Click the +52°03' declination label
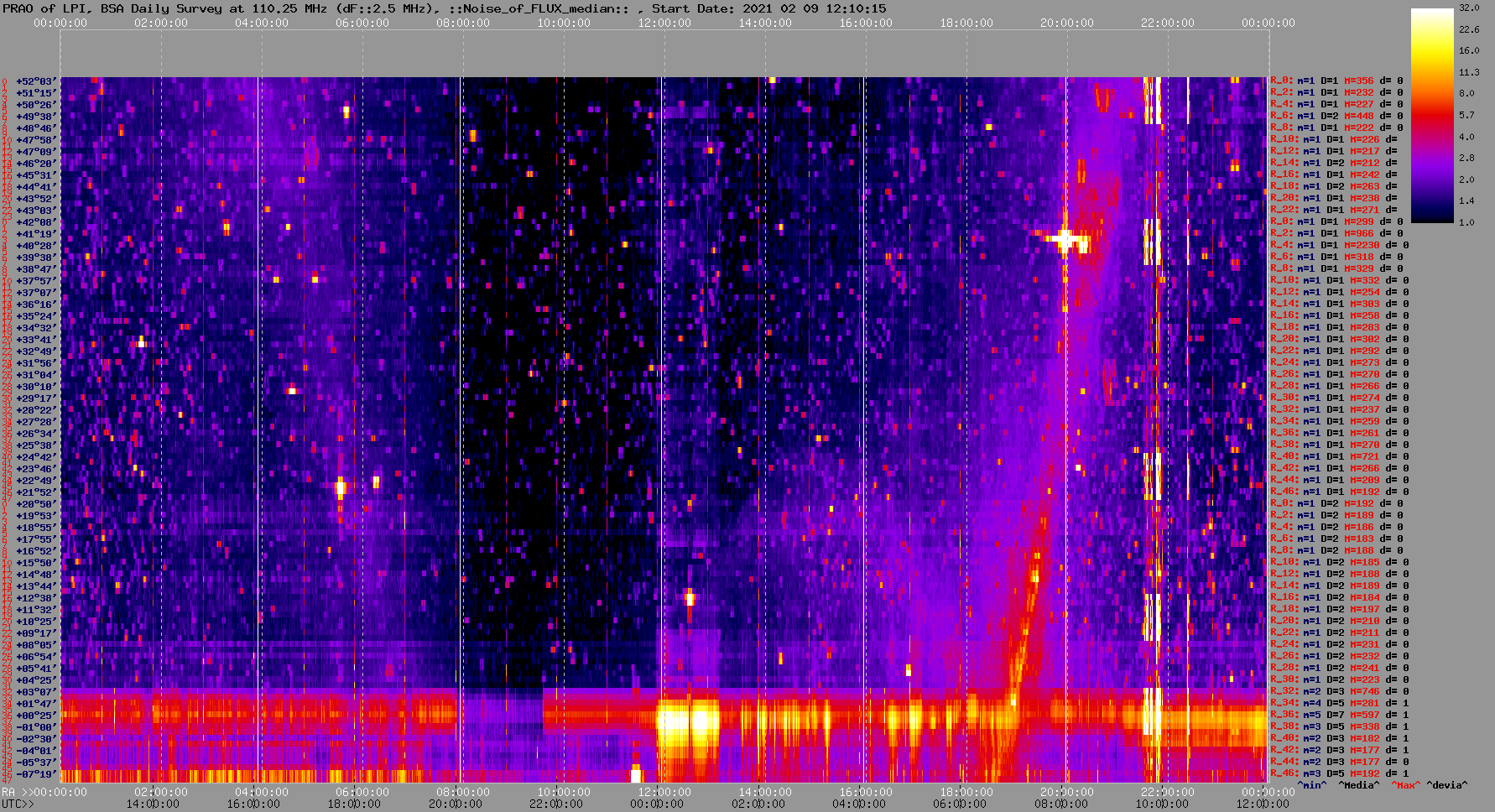The width and height of the screenshot is (1495, 812). [36, 81]
